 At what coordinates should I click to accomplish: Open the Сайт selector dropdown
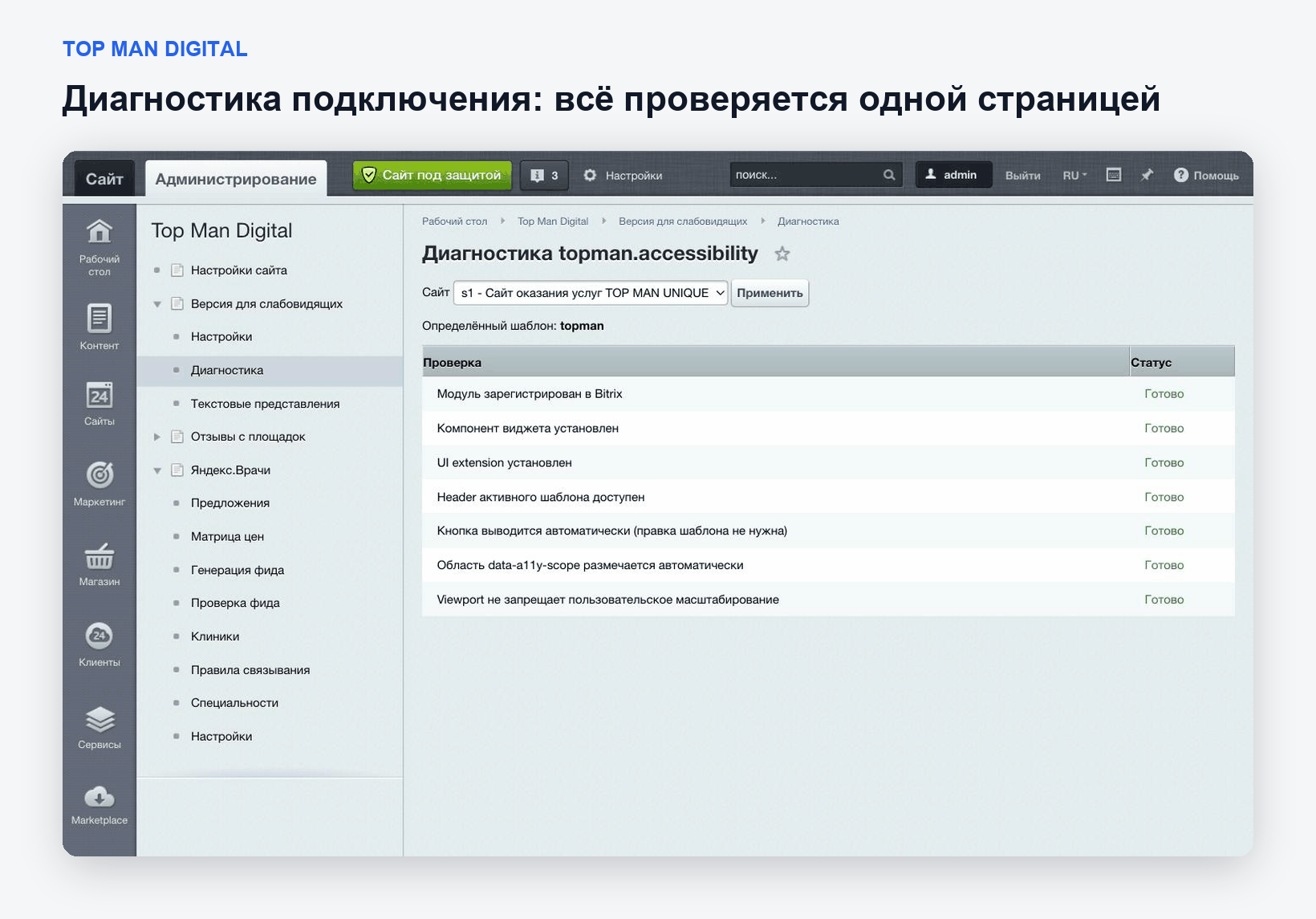(591, 293)
